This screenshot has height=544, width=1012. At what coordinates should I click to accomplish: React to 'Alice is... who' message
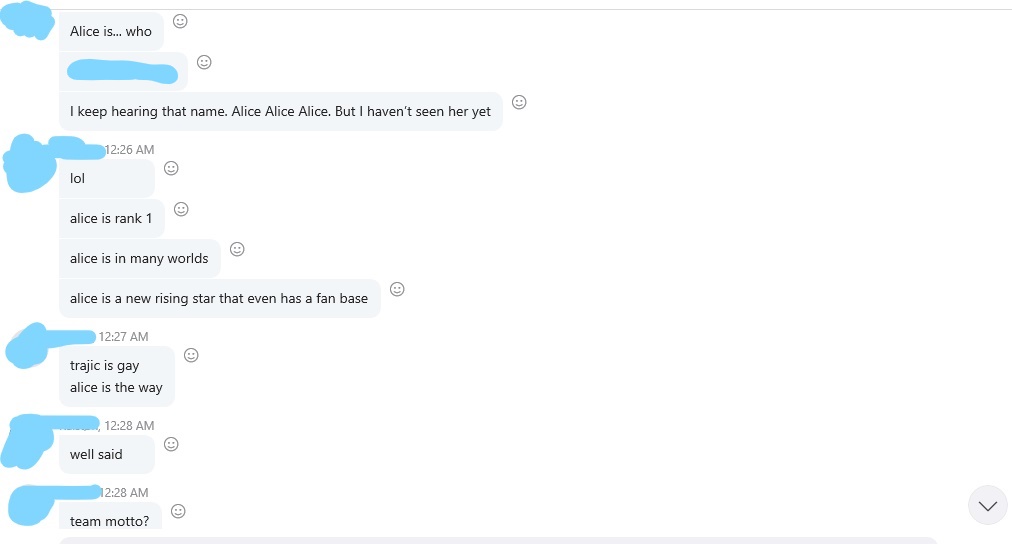coord(180,21)
